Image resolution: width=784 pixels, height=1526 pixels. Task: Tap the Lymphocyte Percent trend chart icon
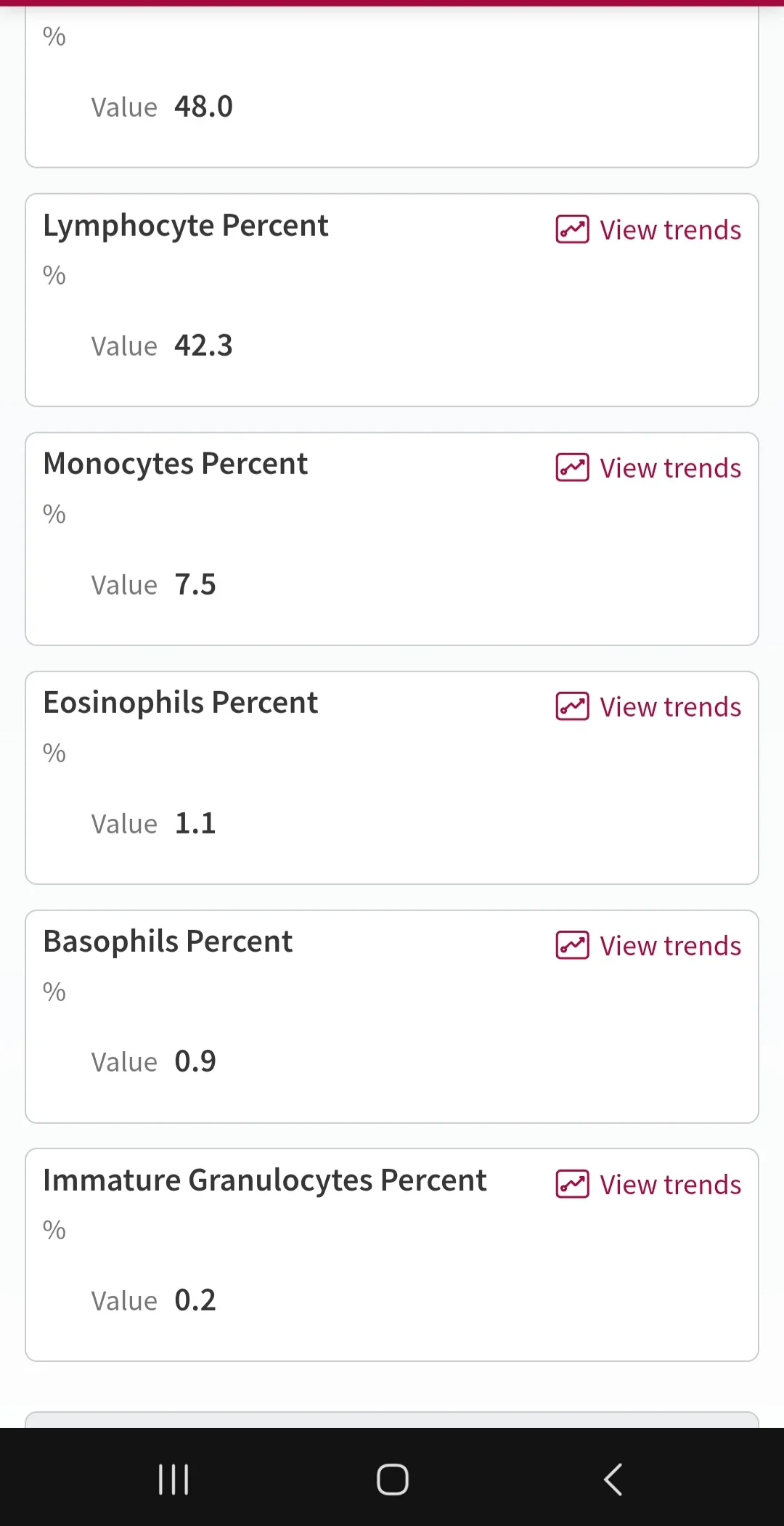point(572,229)
